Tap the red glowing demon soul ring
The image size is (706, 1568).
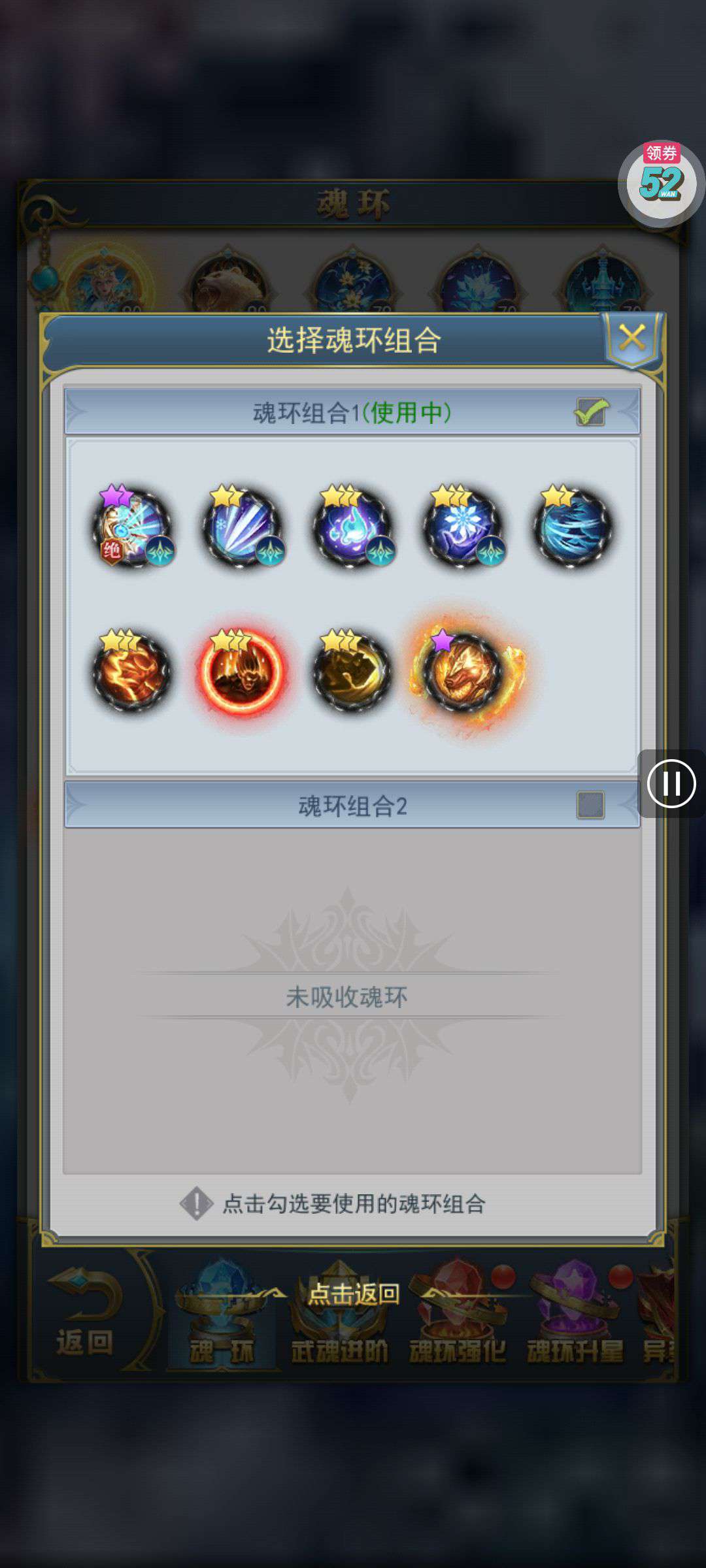[x=243, y=671]
